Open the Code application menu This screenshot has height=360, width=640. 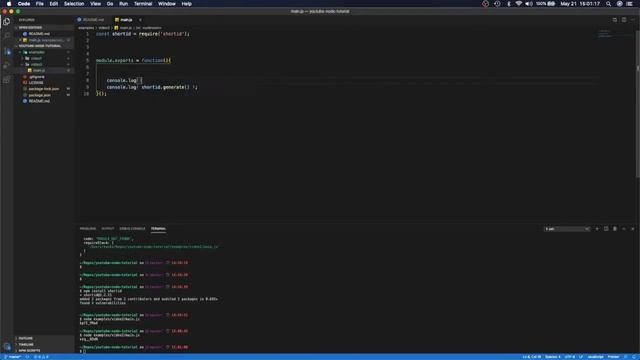click(x=24, y=4)
